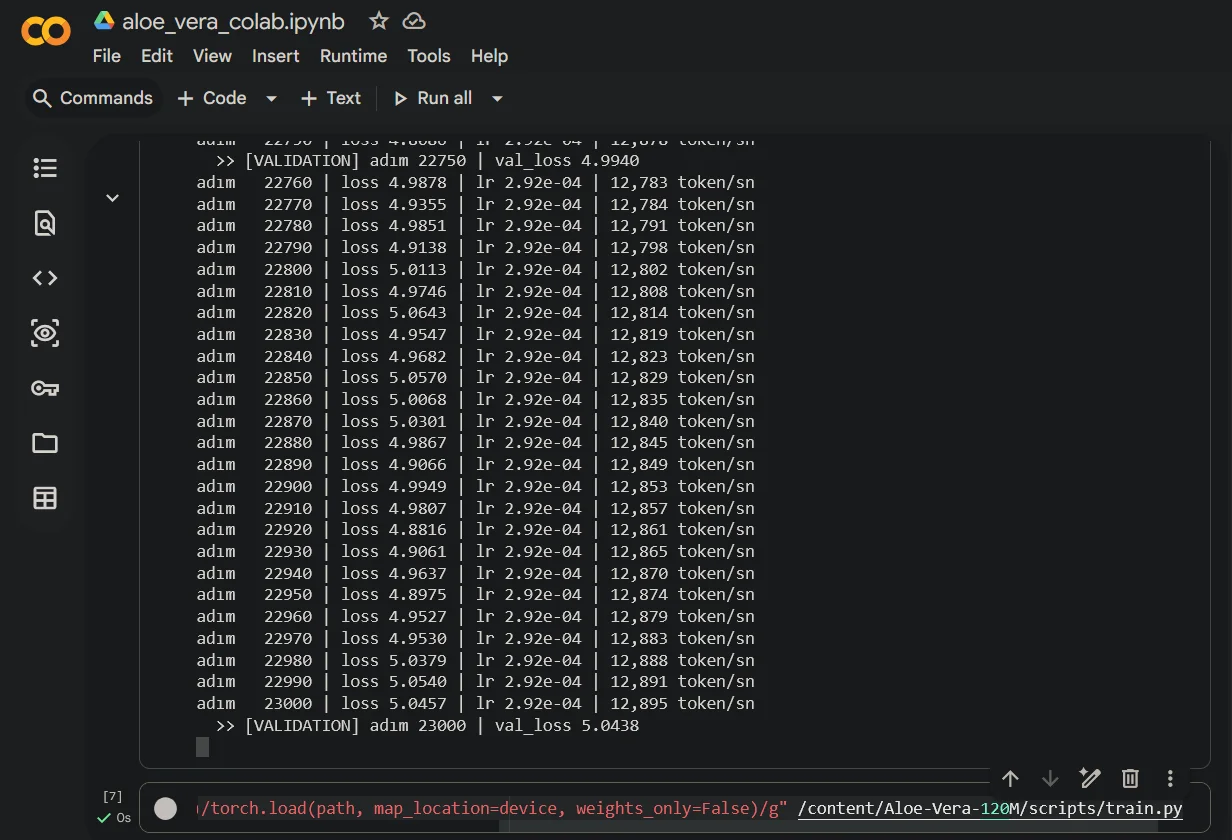Click the round run button of cell 7
The height and width of the screenshot is (840, 1232).
166,809
